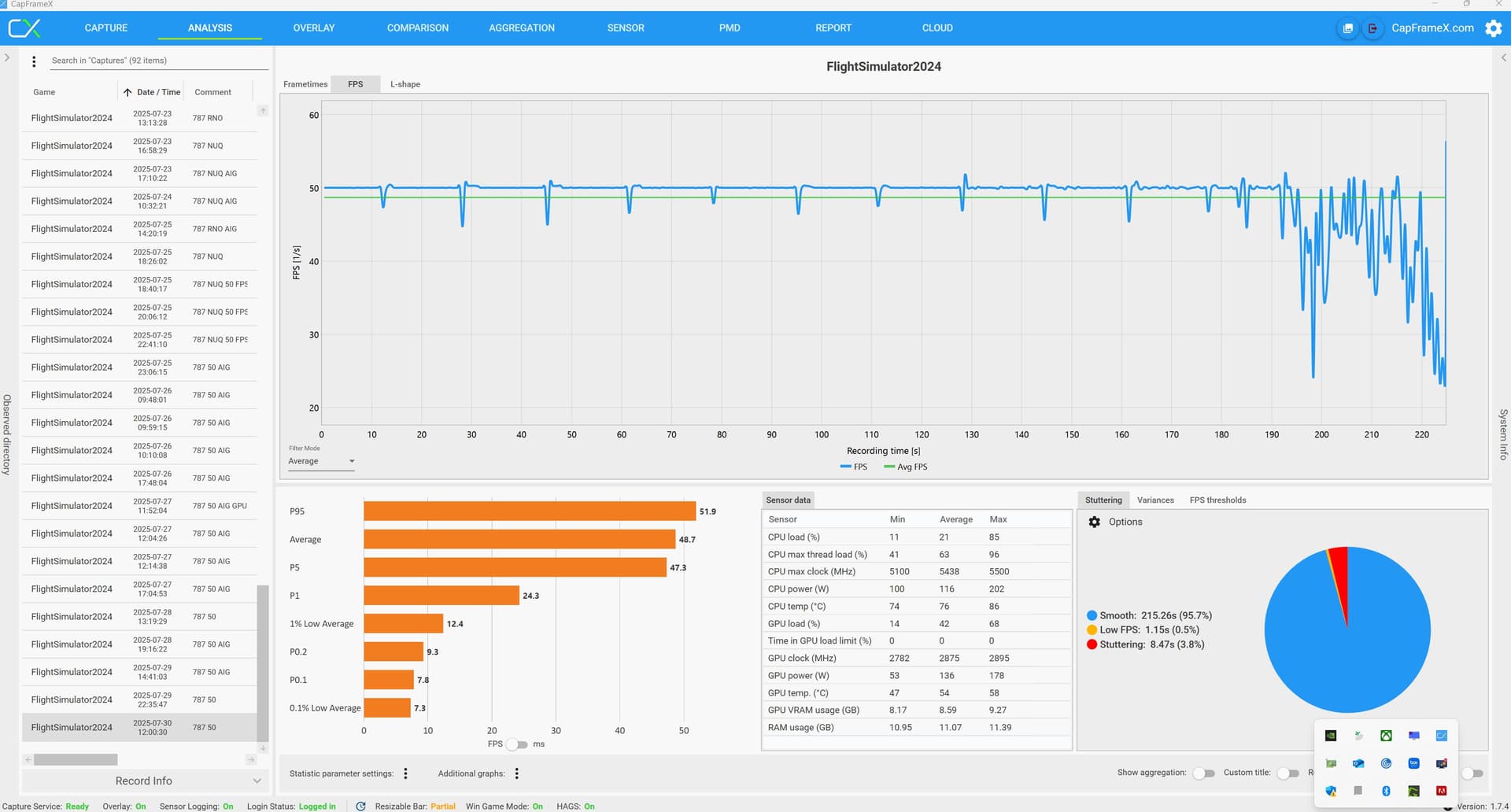
Task: Click the Date / Time sort arrow
Action: [x=127, y=92]
